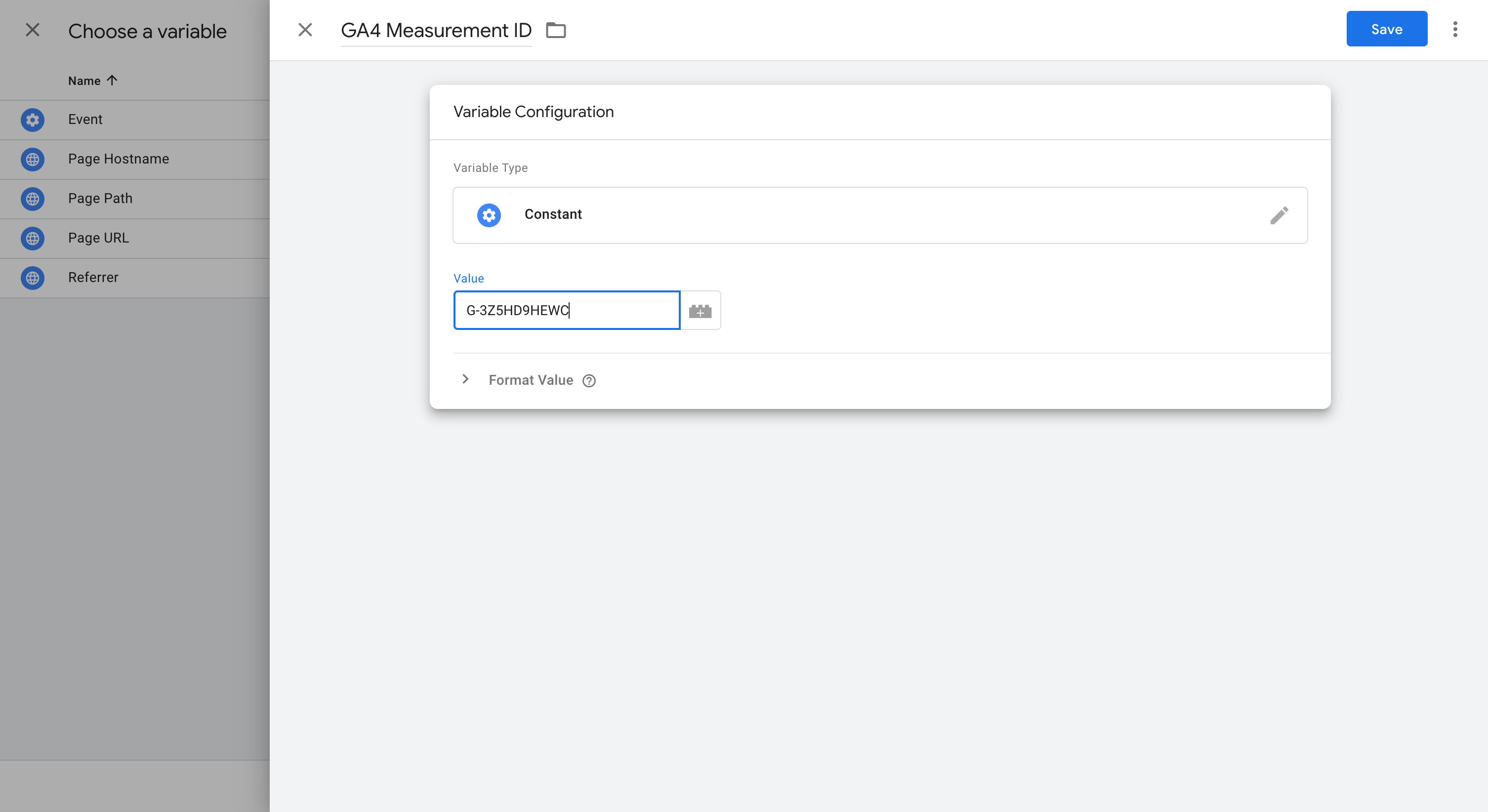This screenshot has height=812, width=1488.
Task: Click the Page Hostname globe icon
Action: click(32, 159)
